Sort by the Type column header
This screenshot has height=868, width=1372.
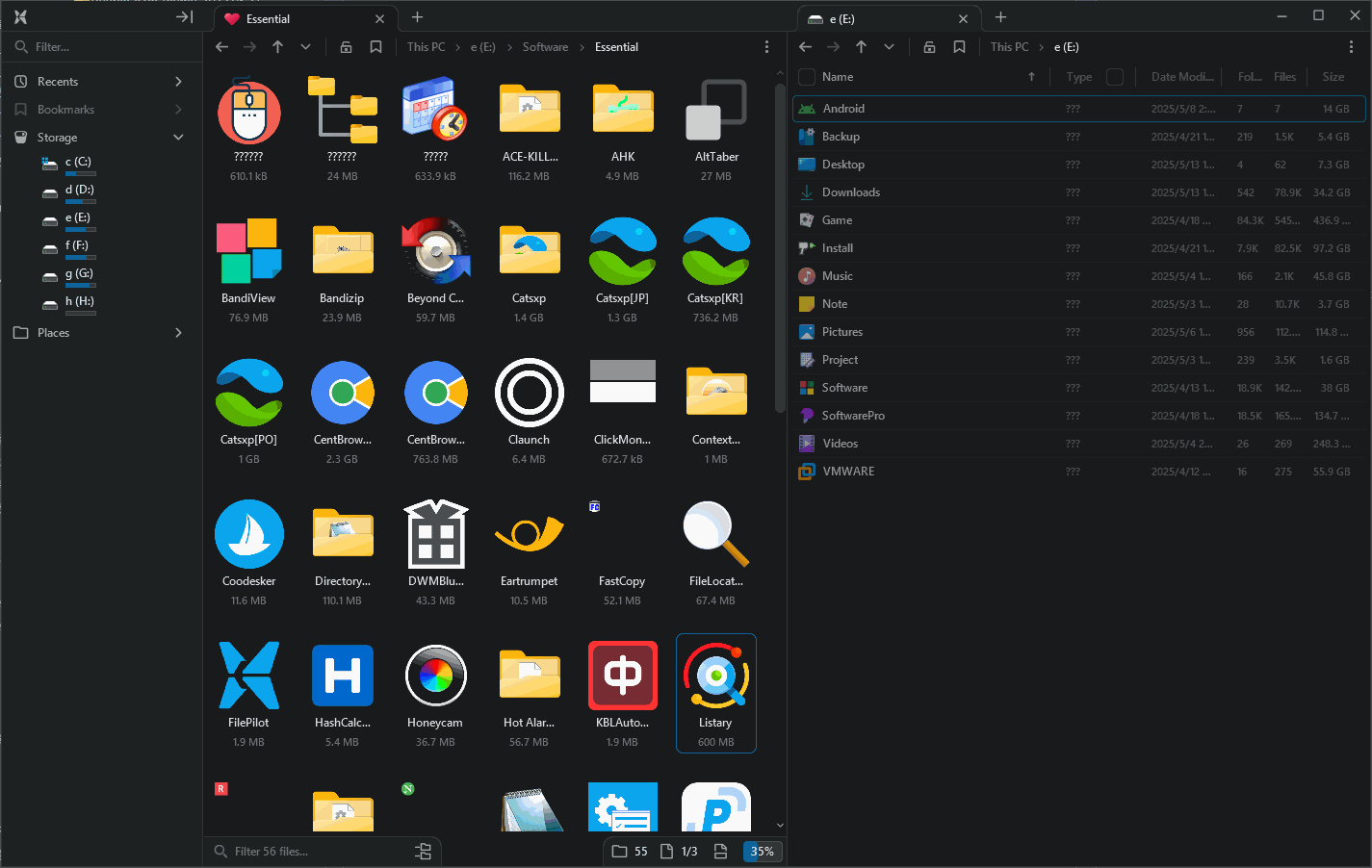pyautogui.click(x=1079, y=77)
